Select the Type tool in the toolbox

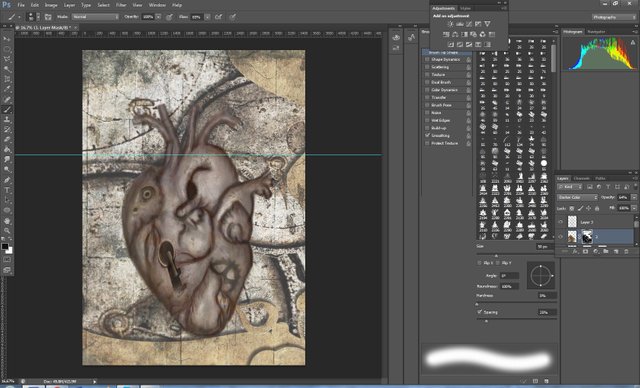7,190
